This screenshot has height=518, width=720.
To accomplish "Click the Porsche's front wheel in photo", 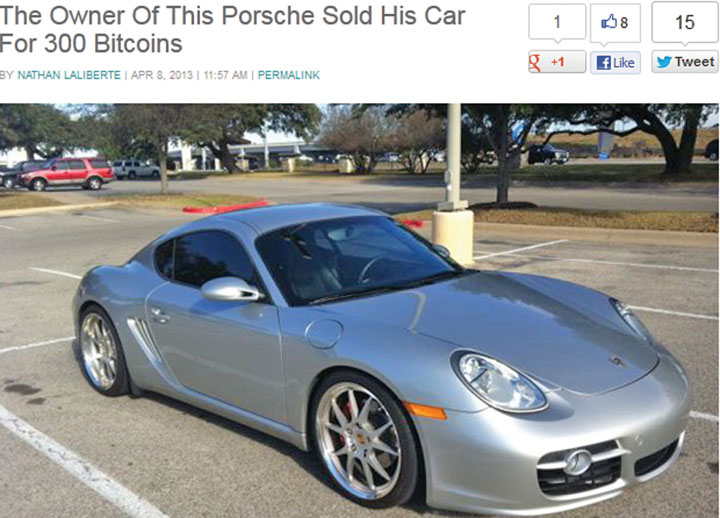I will 363,440.
